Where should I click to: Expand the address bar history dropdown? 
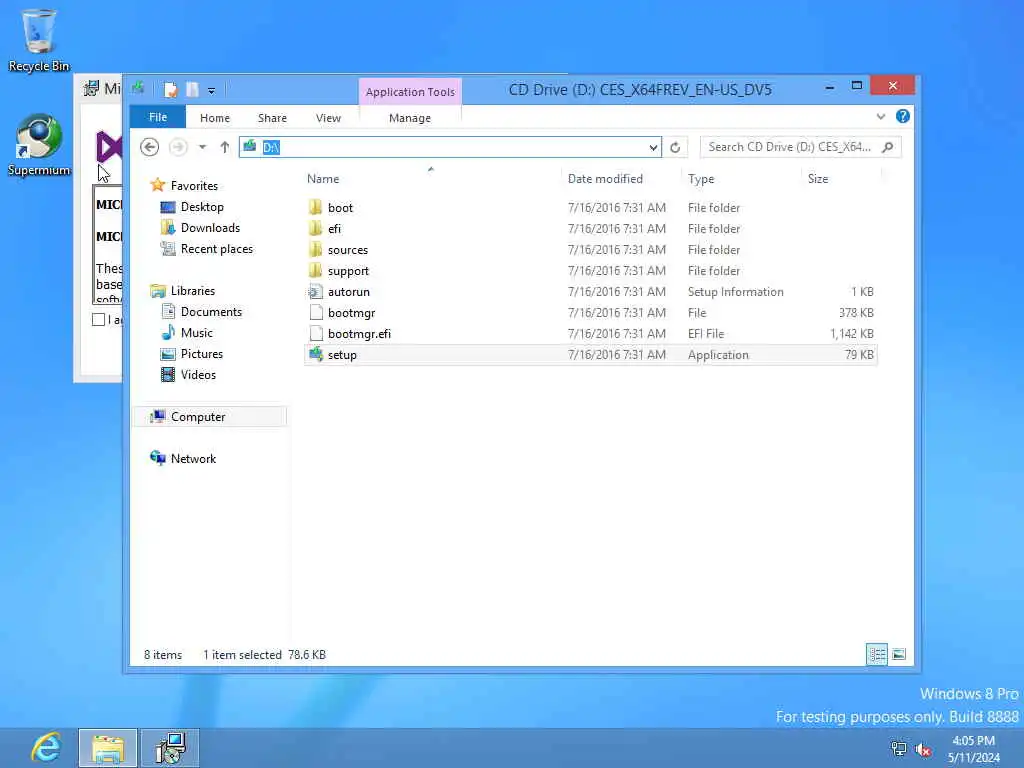pos(652,148)
